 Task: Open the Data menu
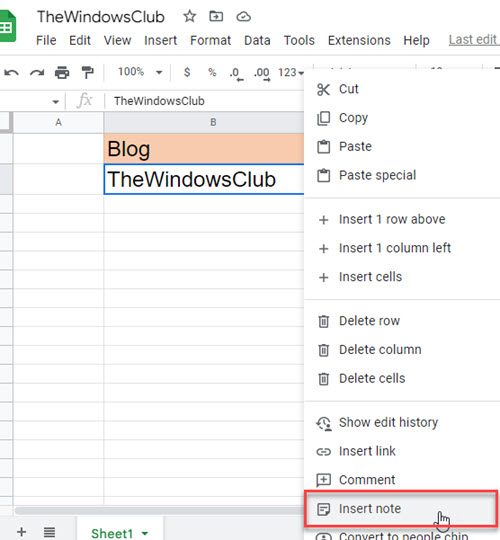point(257,40)
